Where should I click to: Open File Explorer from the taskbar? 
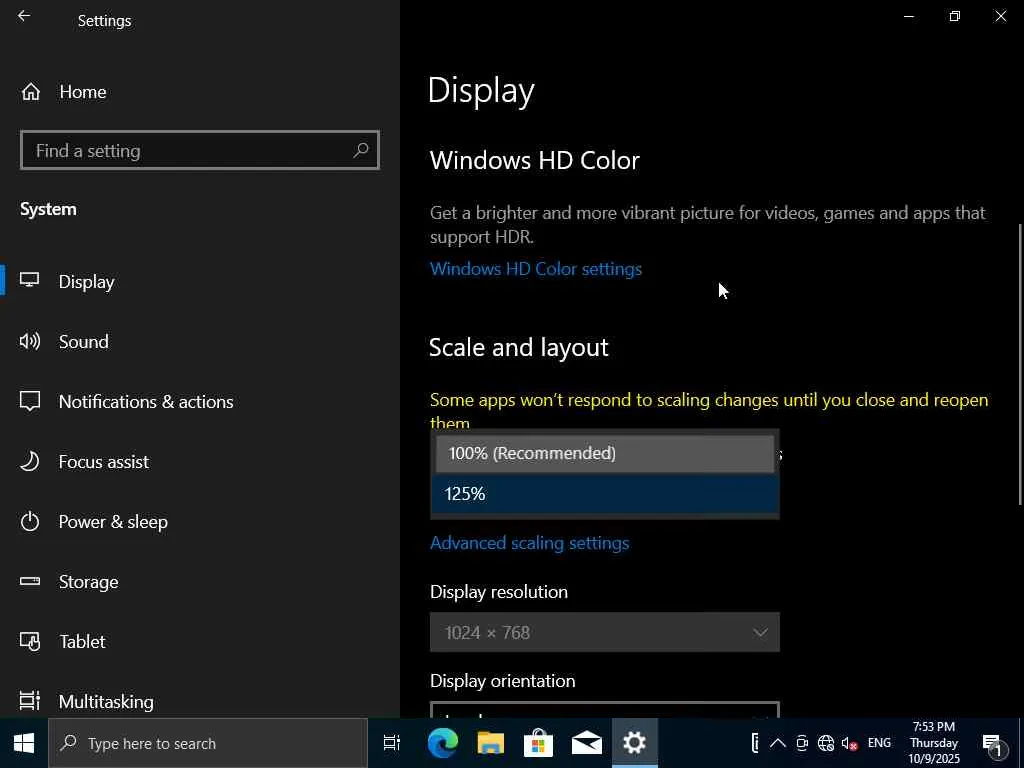[490, 743]
